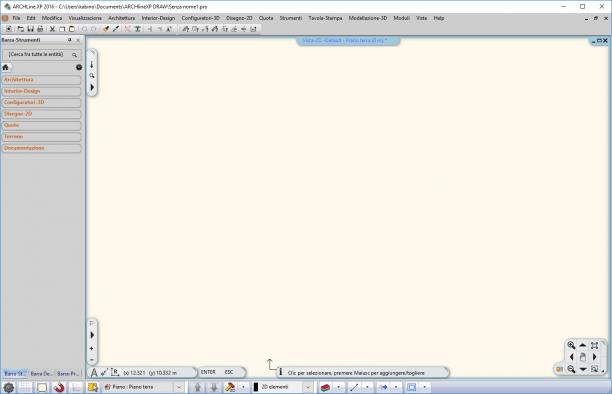Open the Documentazione tool category
Image resolution: width=612 pixels, height=394 pixels.
tap(41, 148)
